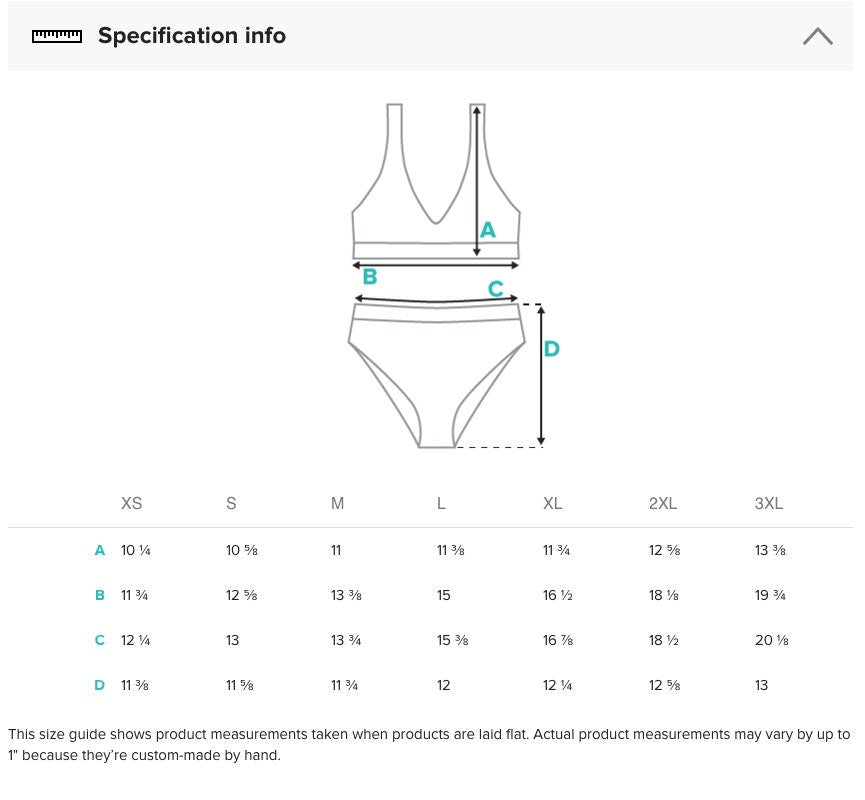865x800 pixels.
Task: Click the teal D label beside the bottoms
Action: coord(552,349)
